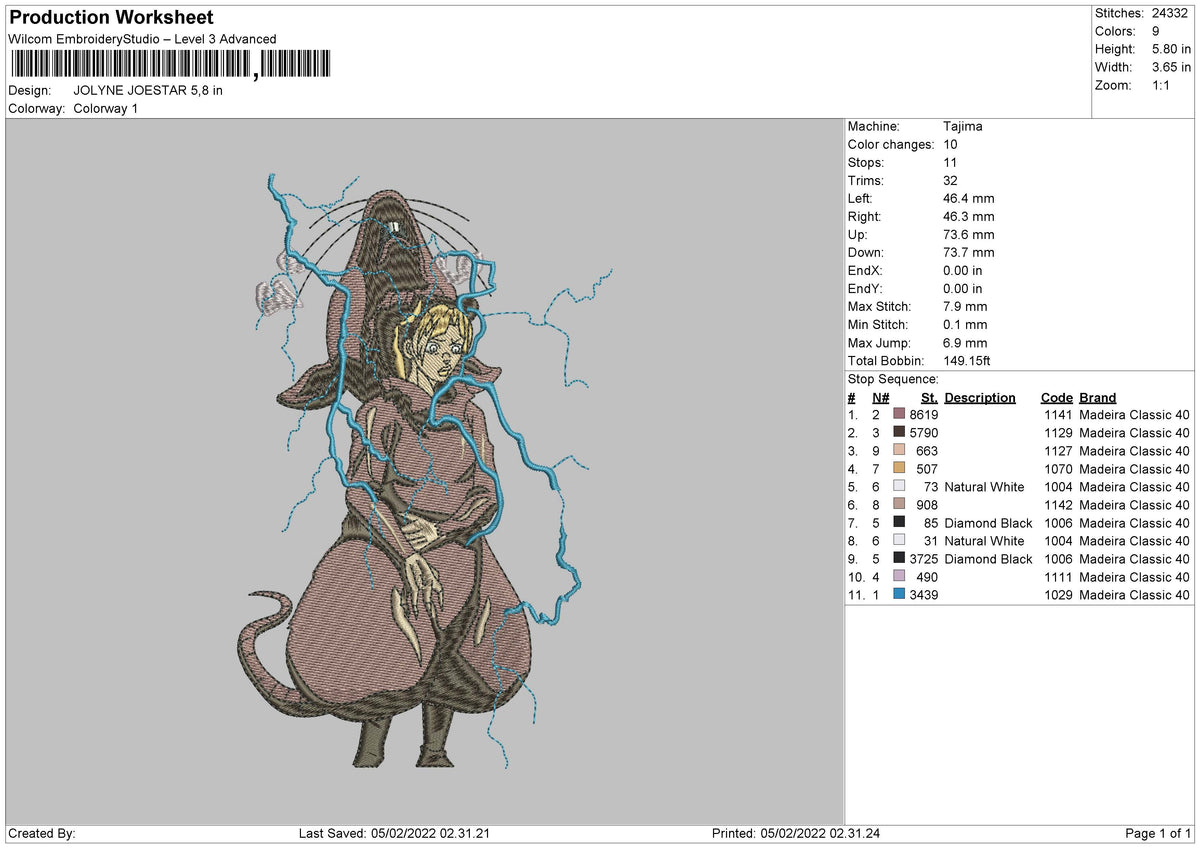Click the color swatch for code 1141
This screenshot has width=1200, height=848.
tap(899, 414)
